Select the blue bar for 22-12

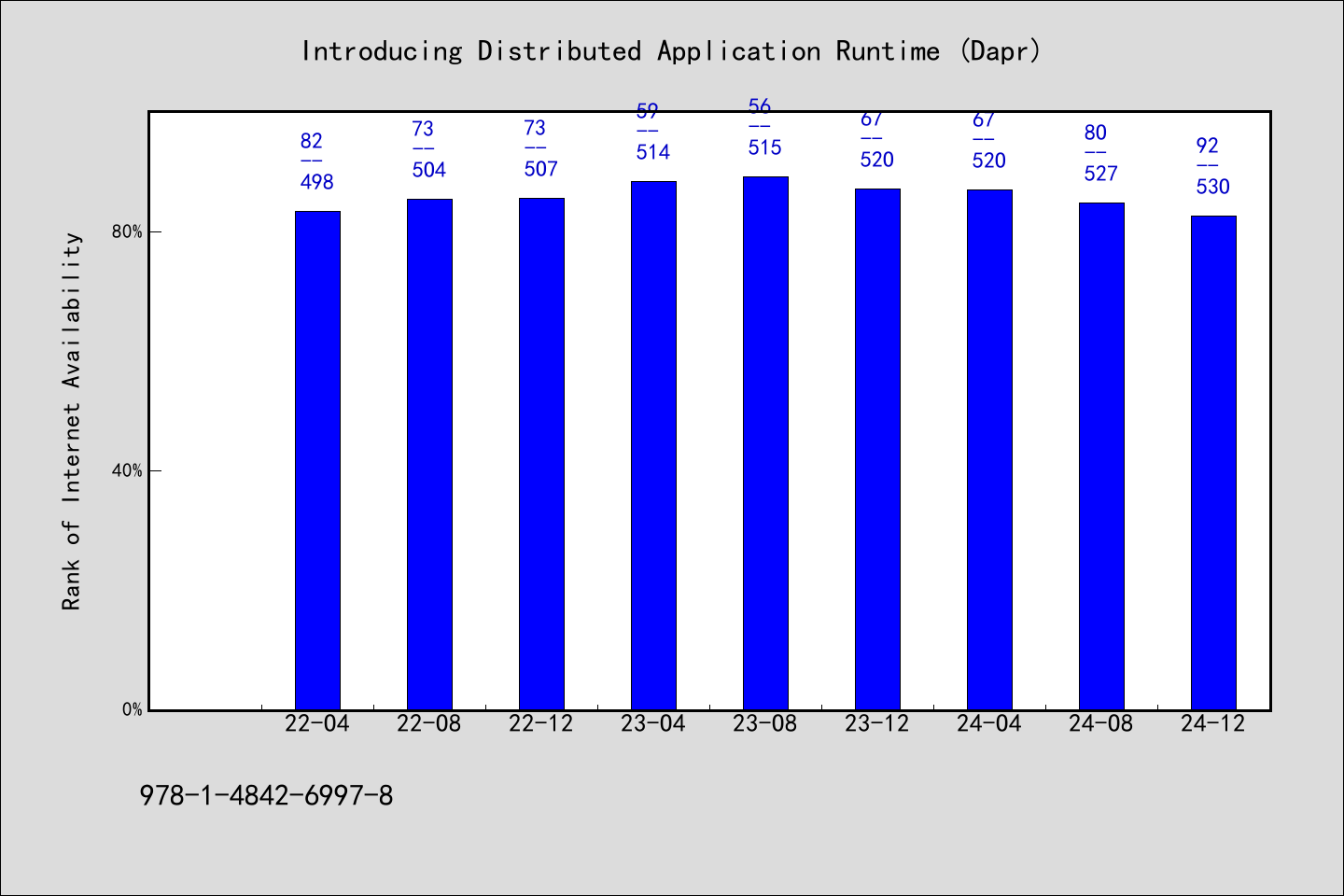541,454
